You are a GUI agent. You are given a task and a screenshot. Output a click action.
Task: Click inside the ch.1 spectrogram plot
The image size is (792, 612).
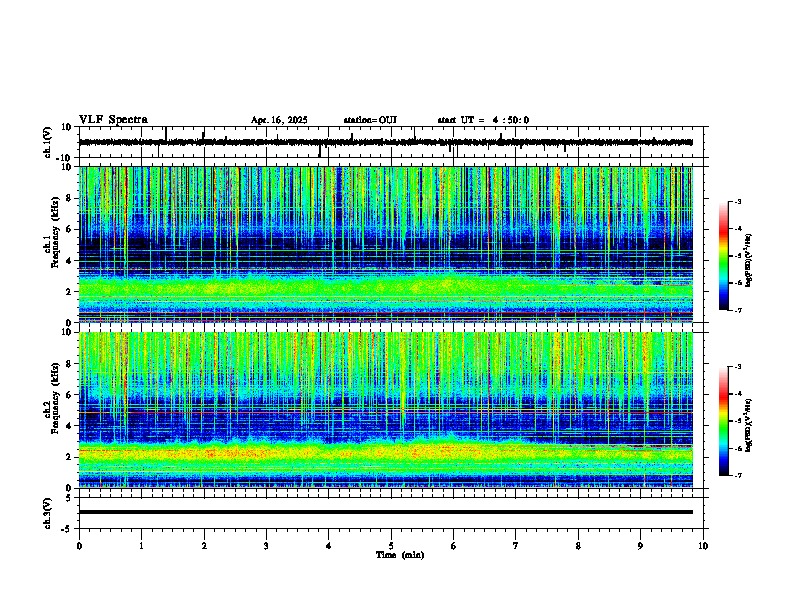click(386, 244)
